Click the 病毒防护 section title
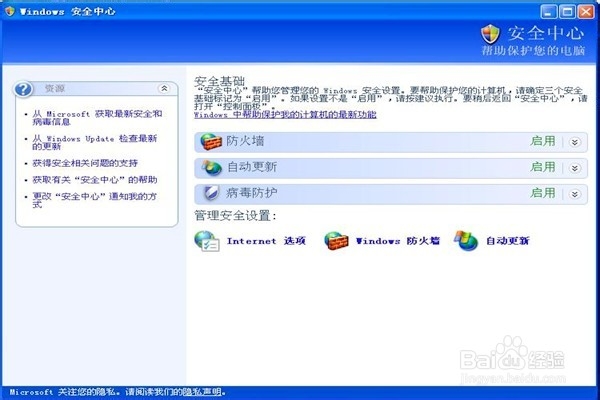 coord(251,193)
